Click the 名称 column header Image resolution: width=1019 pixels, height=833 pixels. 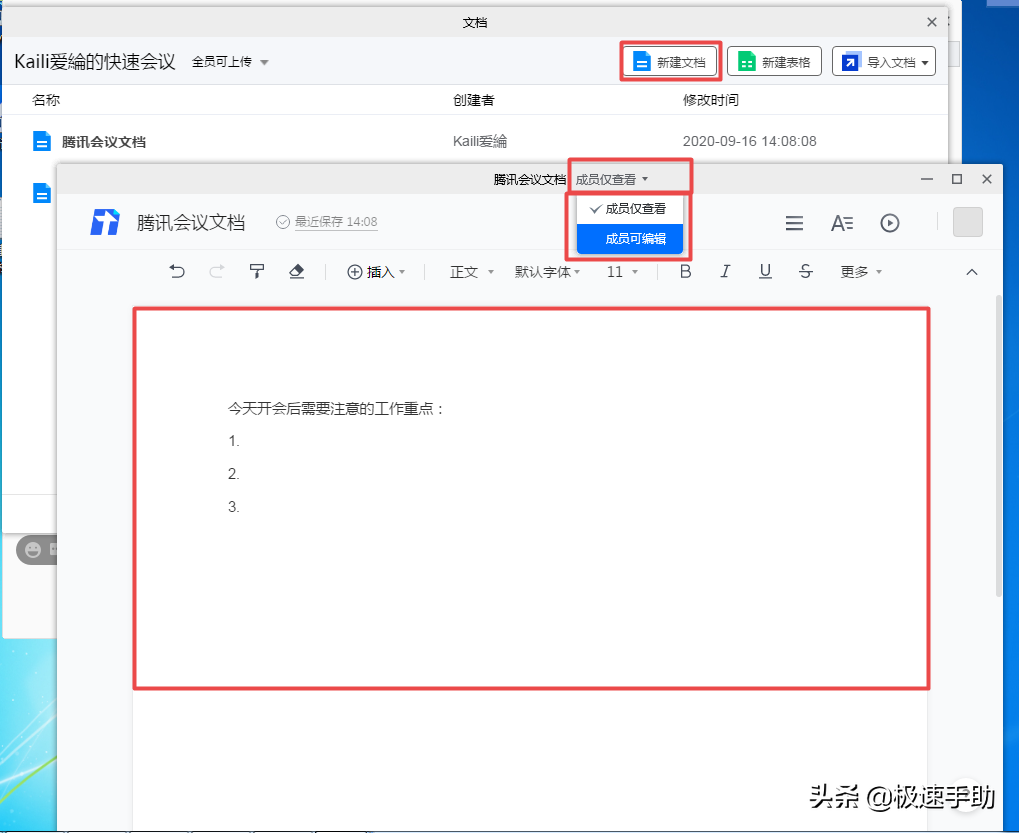(x=46, y=100)
